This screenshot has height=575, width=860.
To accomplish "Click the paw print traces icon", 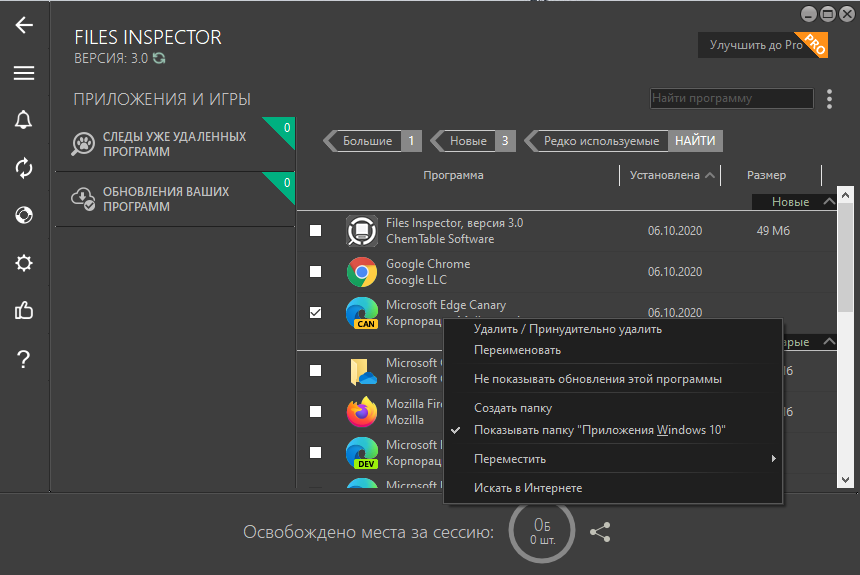I will [x=83, y=144].
